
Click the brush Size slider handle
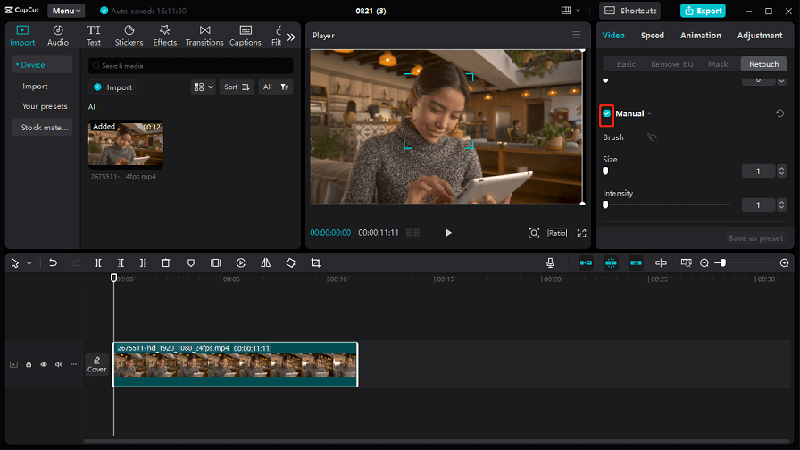click(x=605, y=171)
